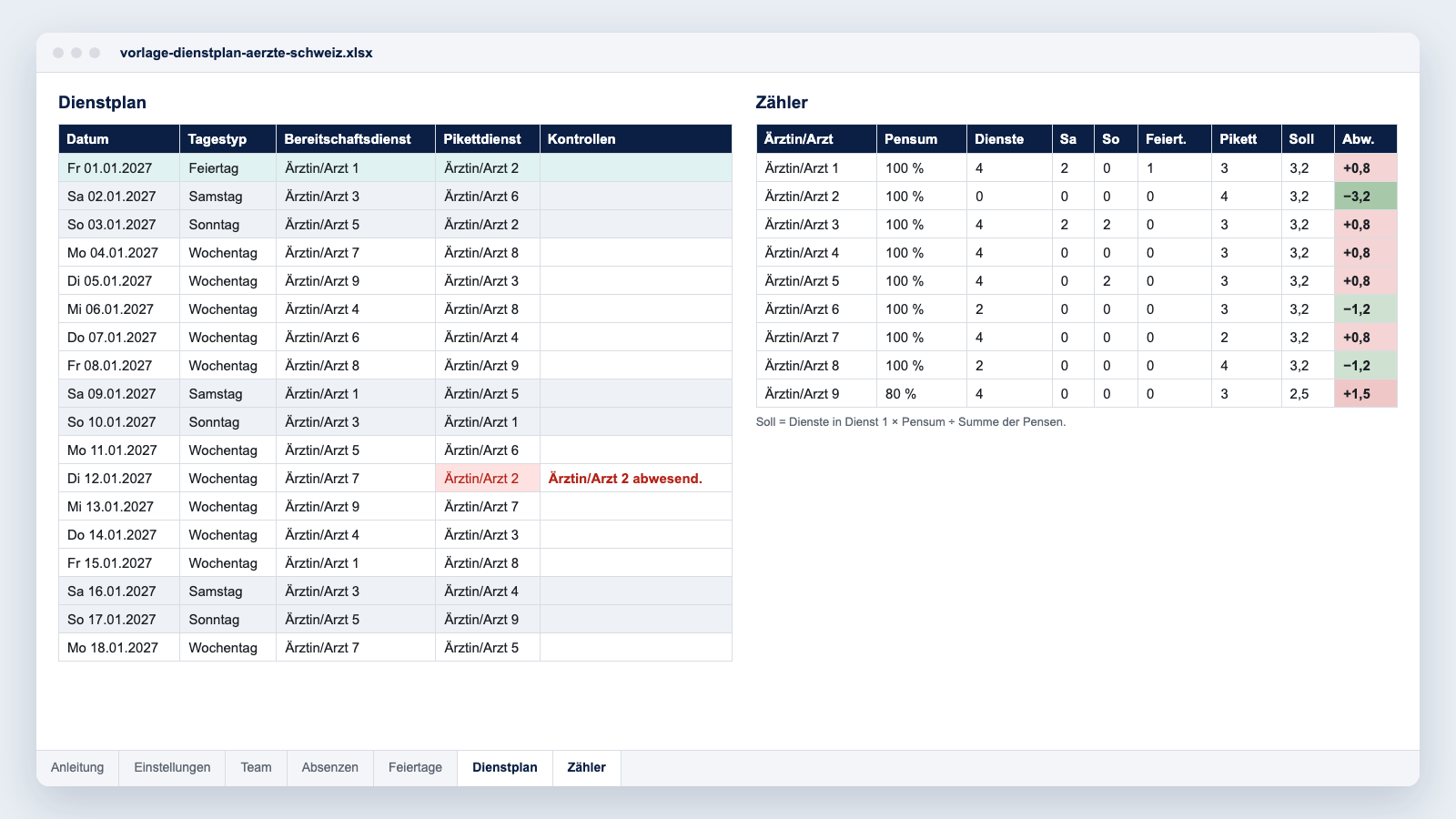Click the Datum column header
Image resolution: width=1456 pixels, height=819 pixels.
click(119, 139)
